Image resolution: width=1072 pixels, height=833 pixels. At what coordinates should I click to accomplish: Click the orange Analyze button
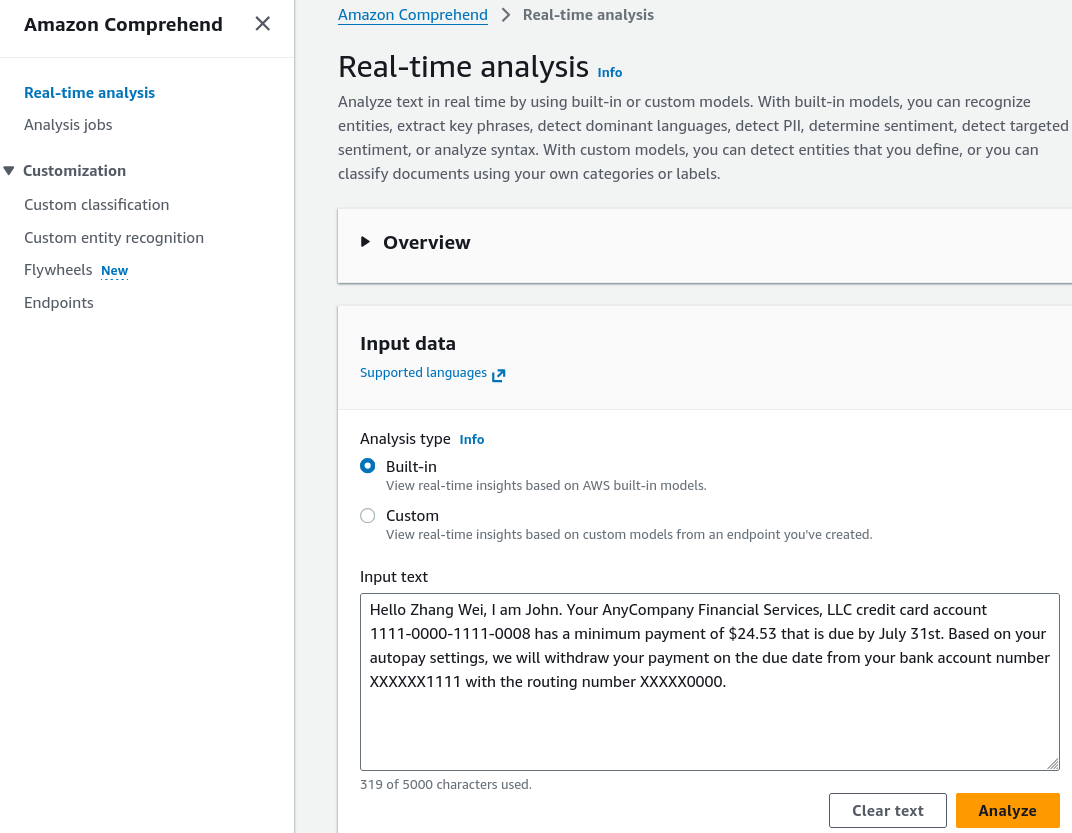pos(1007,810)
